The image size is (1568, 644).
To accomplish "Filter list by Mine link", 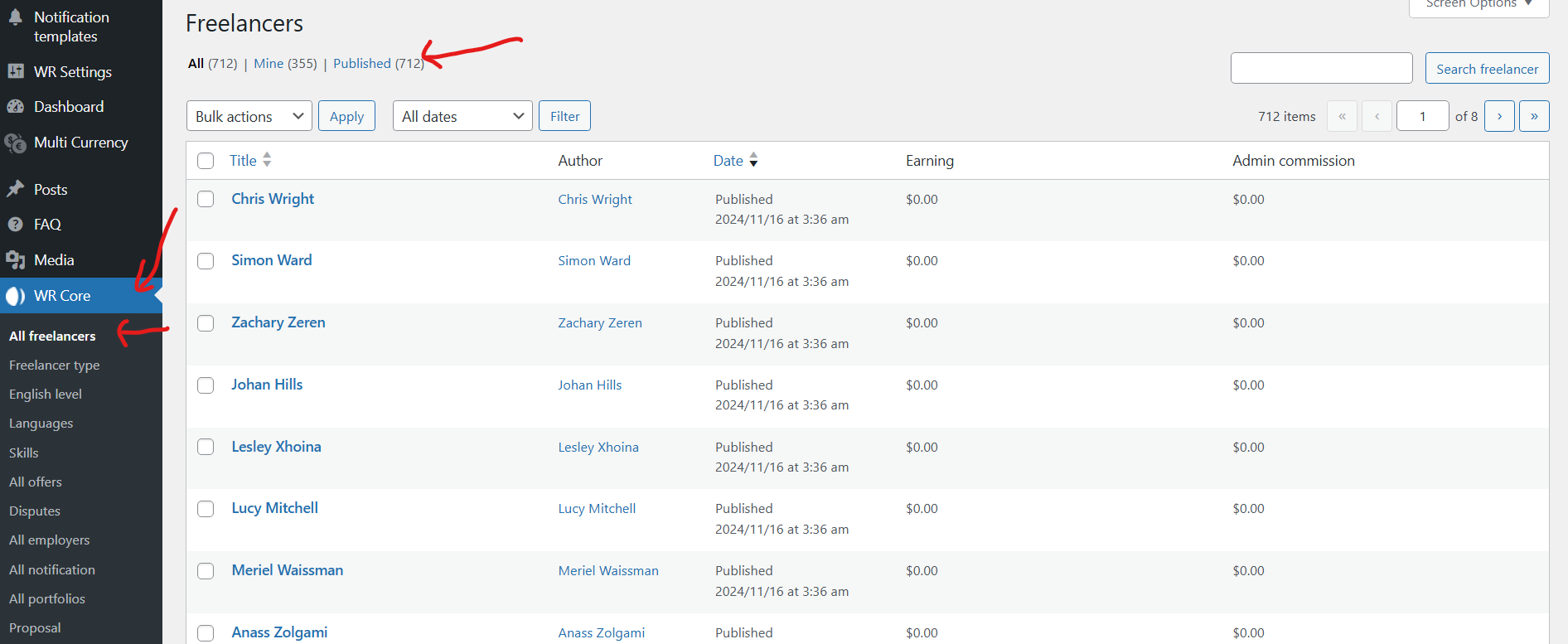I will (x=269, y=63).
